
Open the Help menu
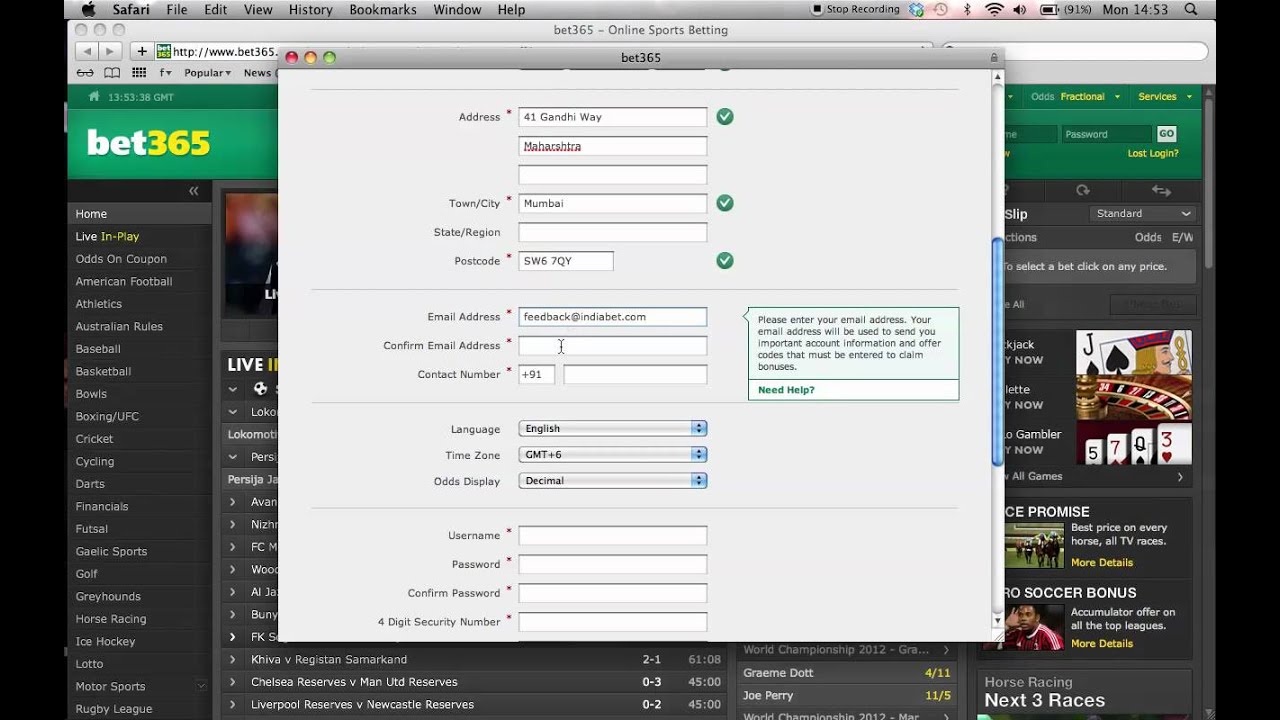tap(511, 10)
